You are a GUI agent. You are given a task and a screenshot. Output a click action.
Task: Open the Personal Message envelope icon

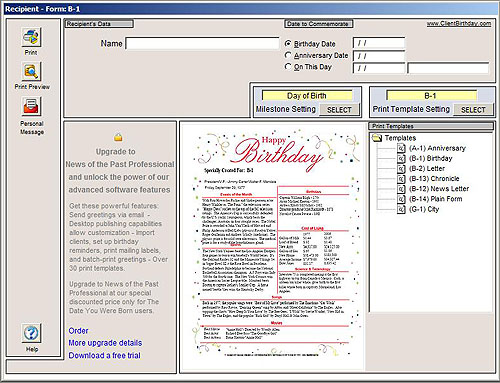[31, 106]
